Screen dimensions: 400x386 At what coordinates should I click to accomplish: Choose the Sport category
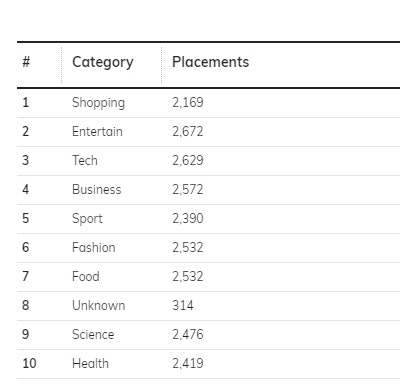[x=87, y=219]
